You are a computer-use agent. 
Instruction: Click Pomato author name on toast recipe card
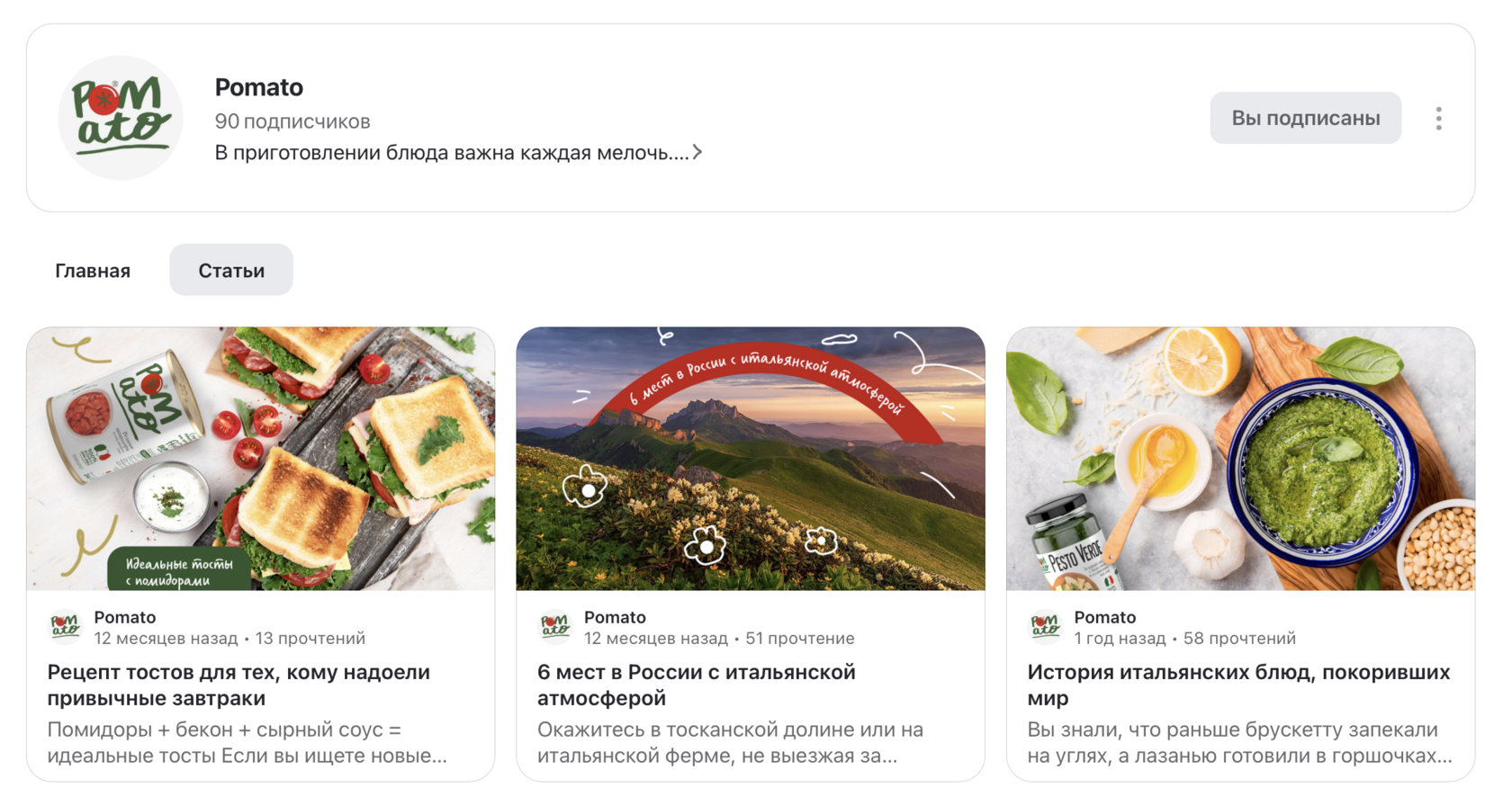coord(125,617)
